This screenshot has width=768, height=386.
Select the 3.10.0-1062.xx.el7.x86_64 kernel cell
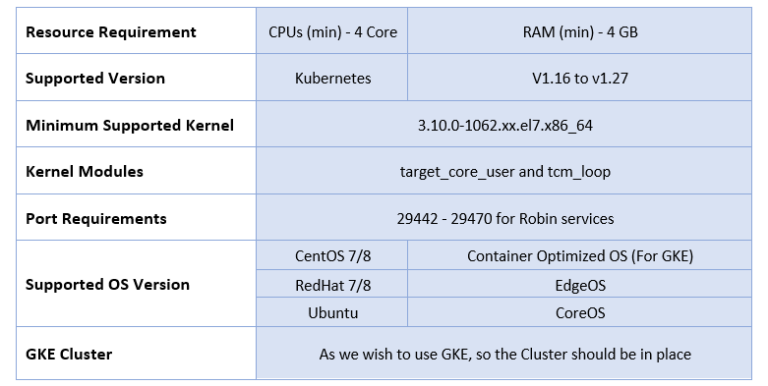pos(504,124)
